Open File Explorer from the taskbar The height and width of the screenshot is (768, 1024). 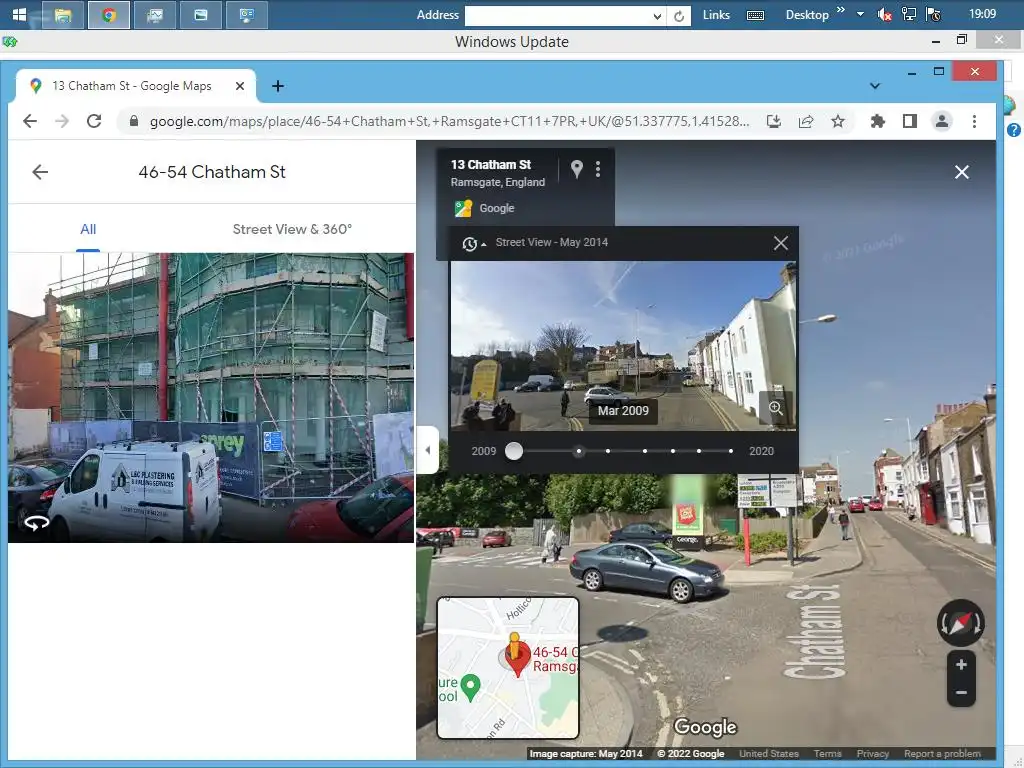coord(63,14)
